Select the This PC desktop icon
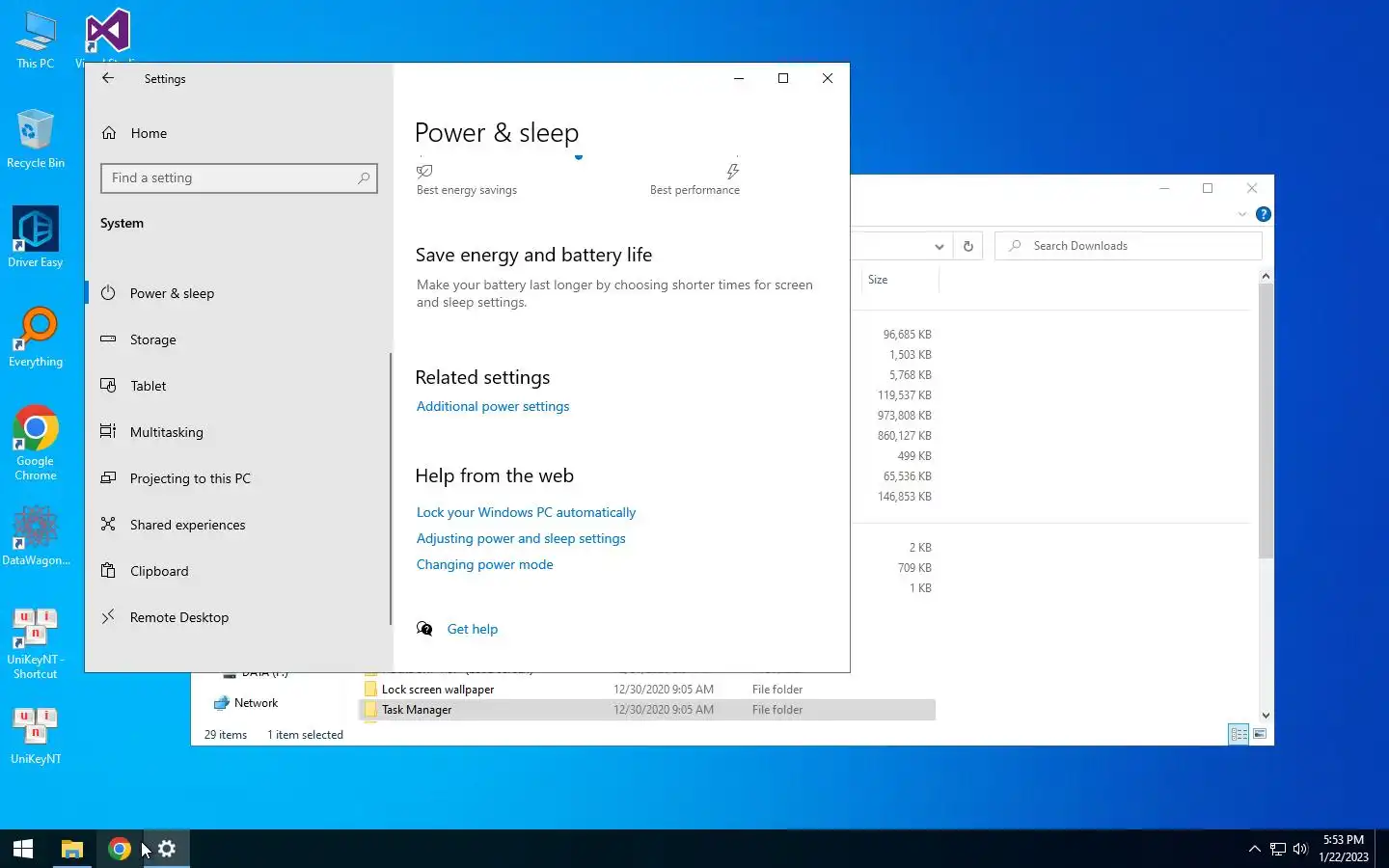The height and width of the screenshot is (868, 1389). pyautogui.click(x=36, y=41)
